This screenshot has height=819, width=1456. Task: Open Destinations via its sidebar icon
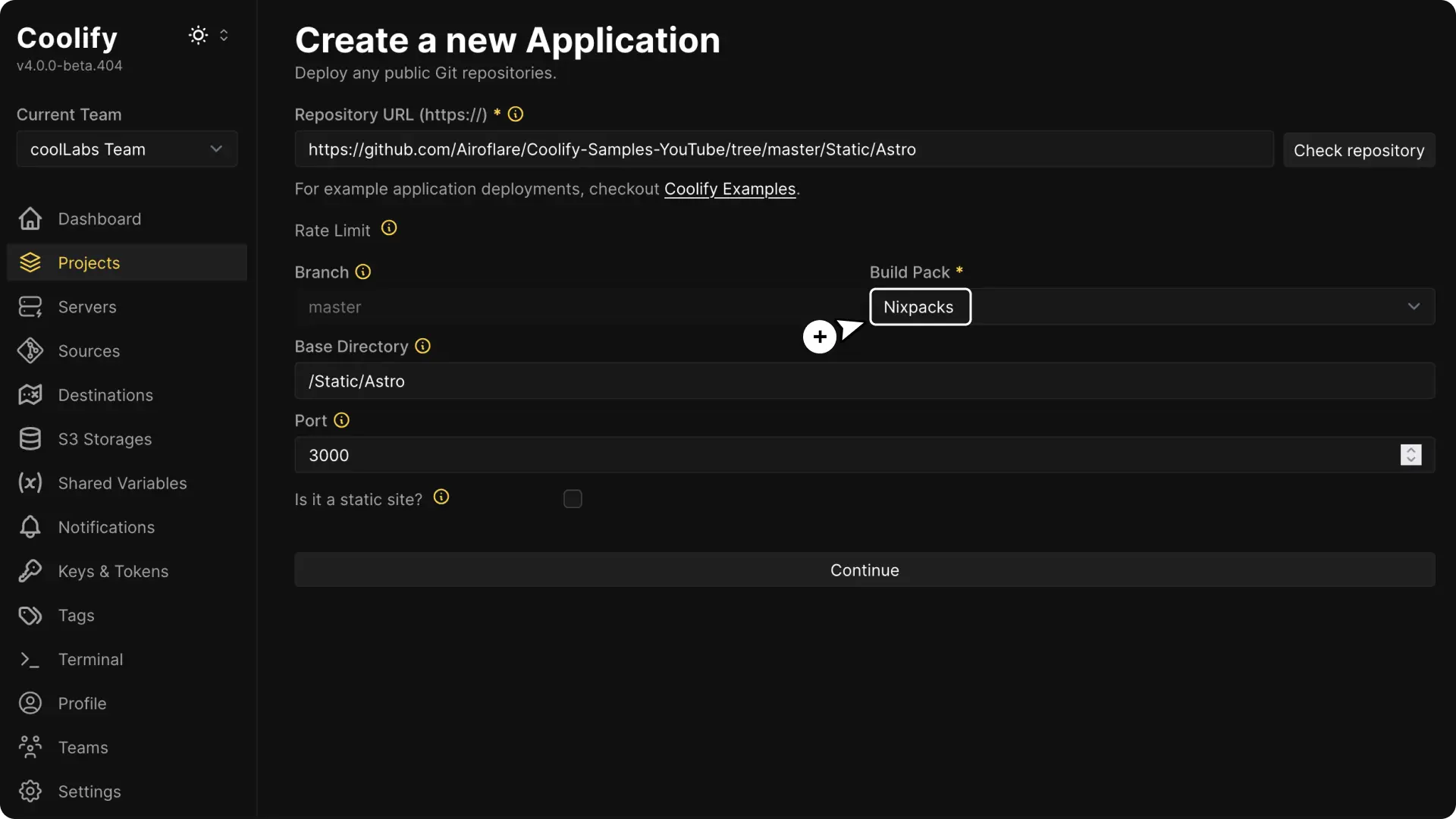click(x=30, y=394)
